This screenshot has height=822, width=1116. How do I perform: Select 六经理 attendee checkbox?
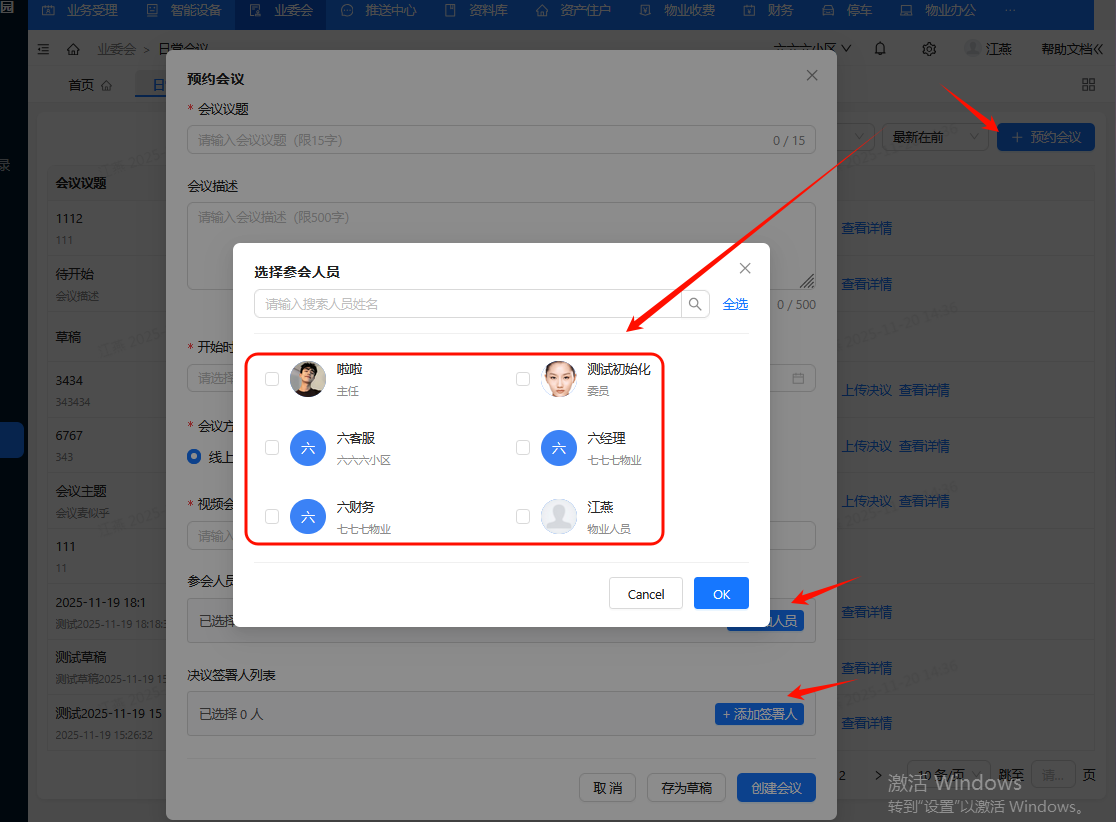tap(523, 448)
